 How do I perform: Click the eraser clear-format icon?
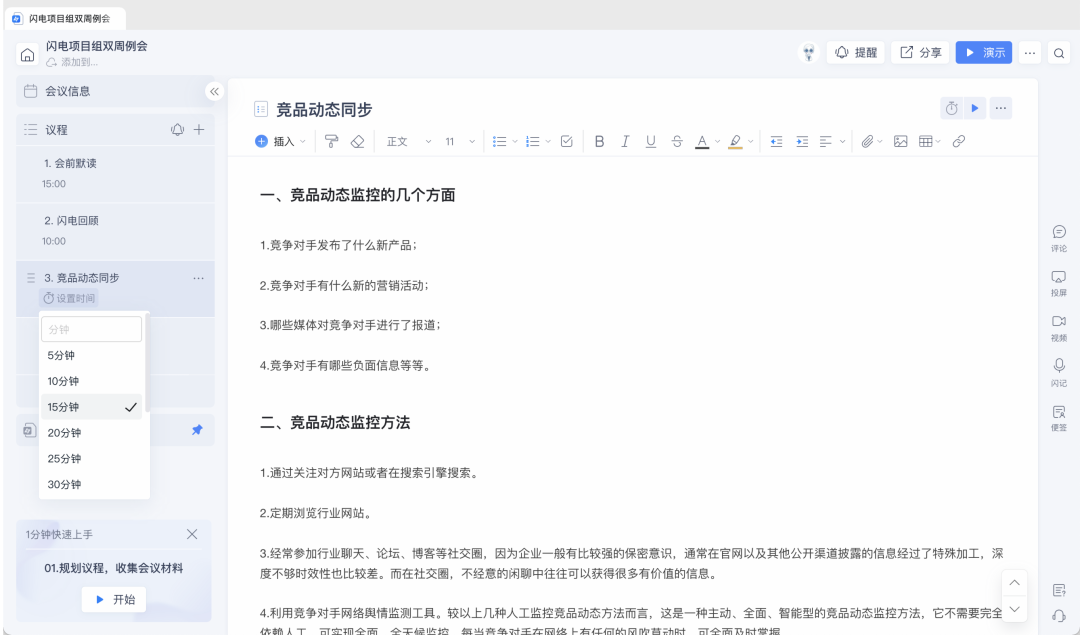click(x=358, y=142)
